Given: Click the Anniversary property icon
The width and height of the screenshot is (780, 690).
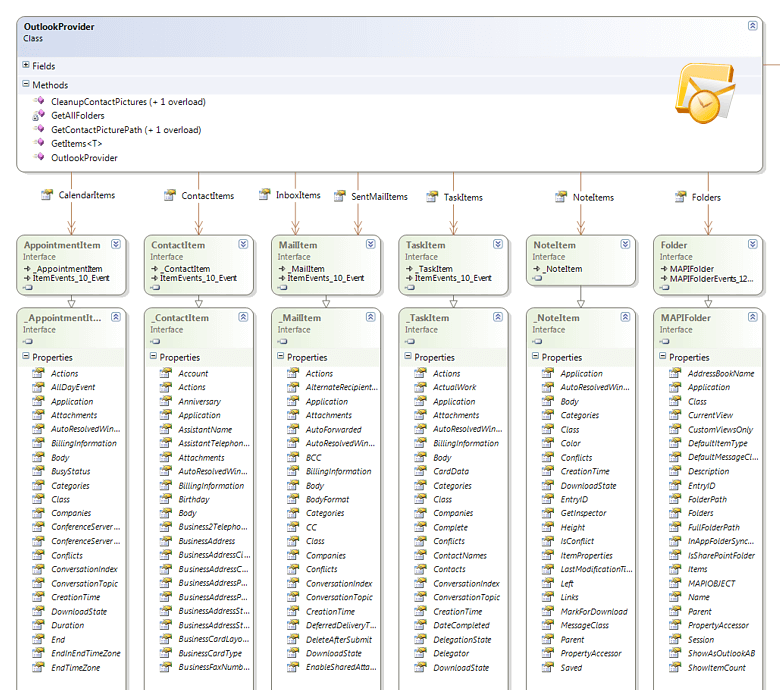Looking at the screenshot, I should click(166, 401).
